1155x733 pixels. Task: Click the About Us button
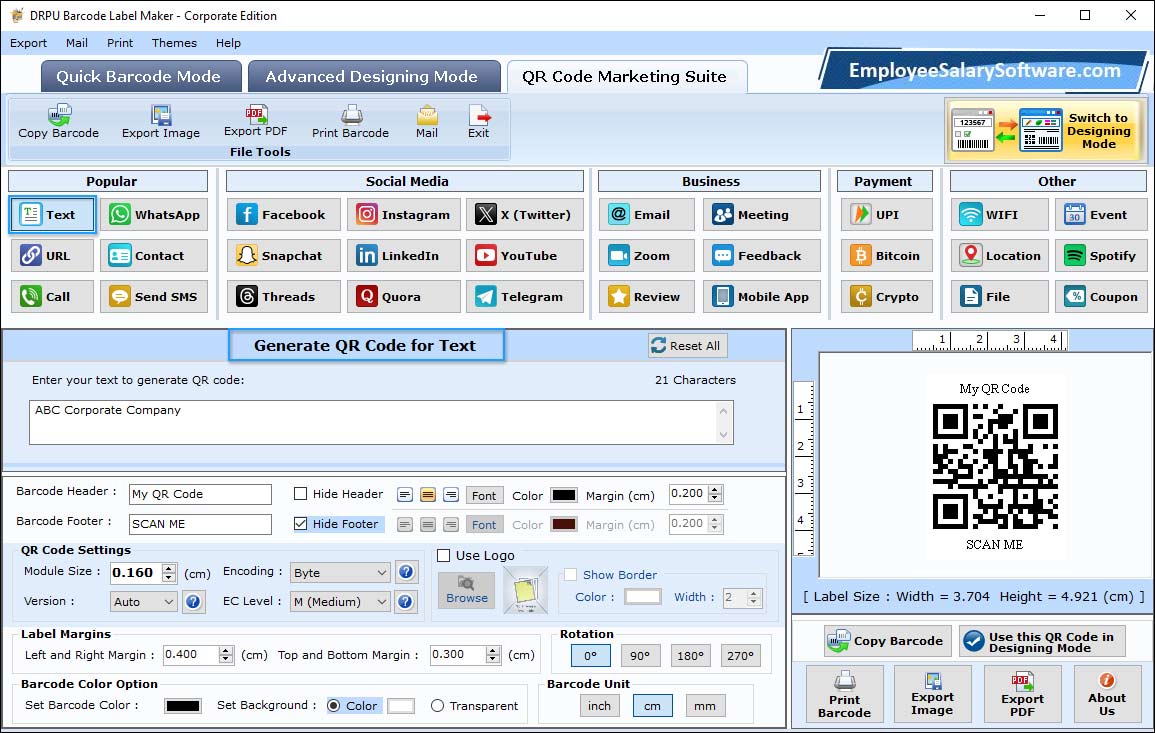coord(1106,694)
